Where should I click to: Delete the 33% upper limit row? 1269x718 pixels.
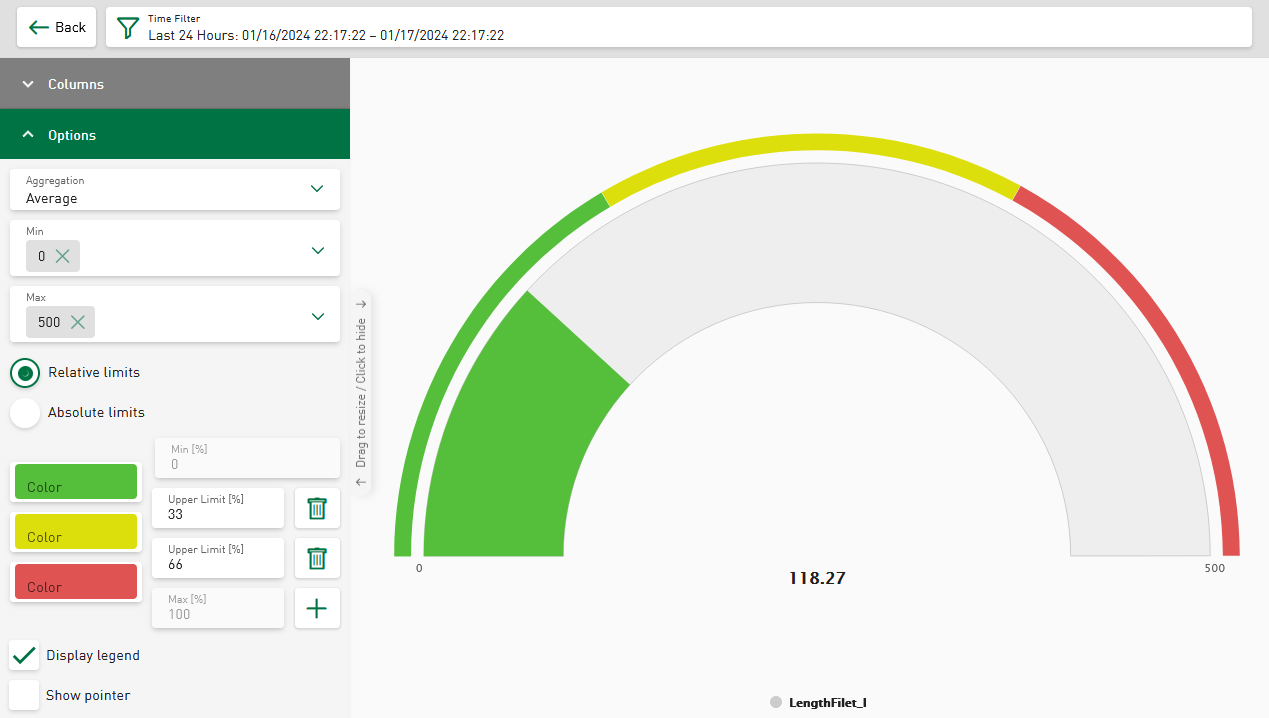pyautogui.click(x=316, y=508)
